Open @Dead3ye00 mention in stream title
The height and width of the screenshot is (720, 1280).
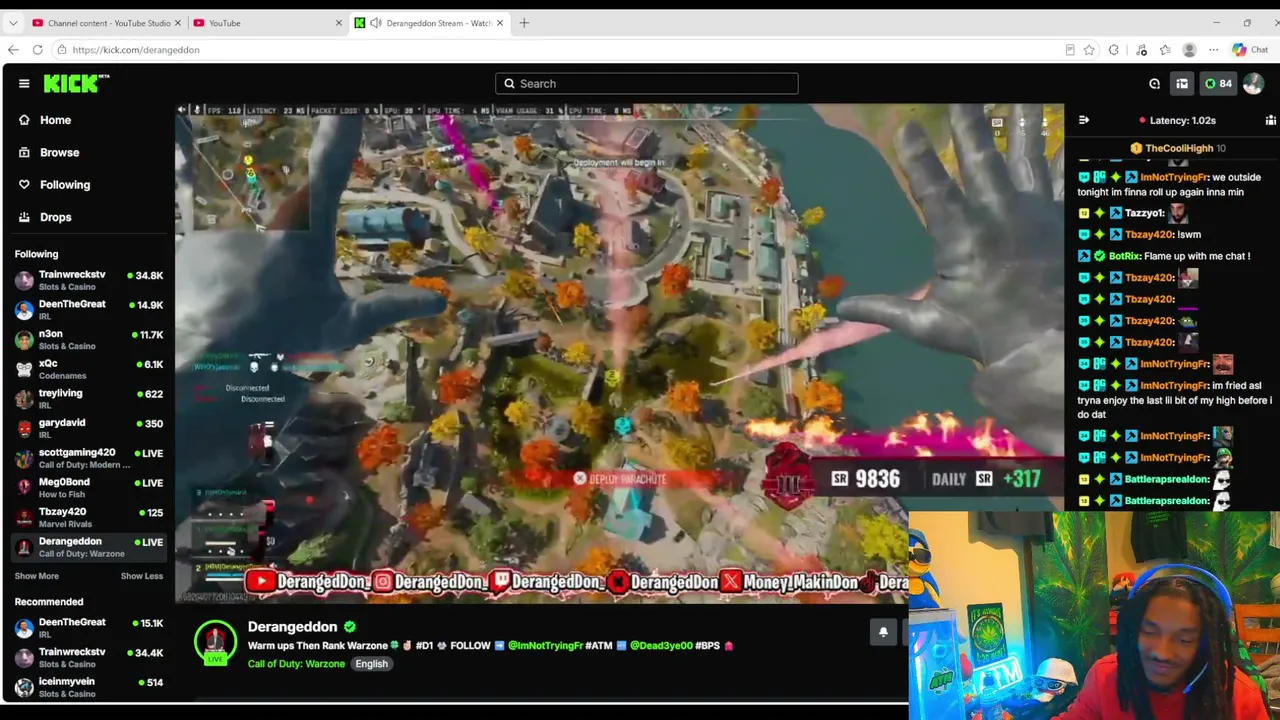[661, 646]
